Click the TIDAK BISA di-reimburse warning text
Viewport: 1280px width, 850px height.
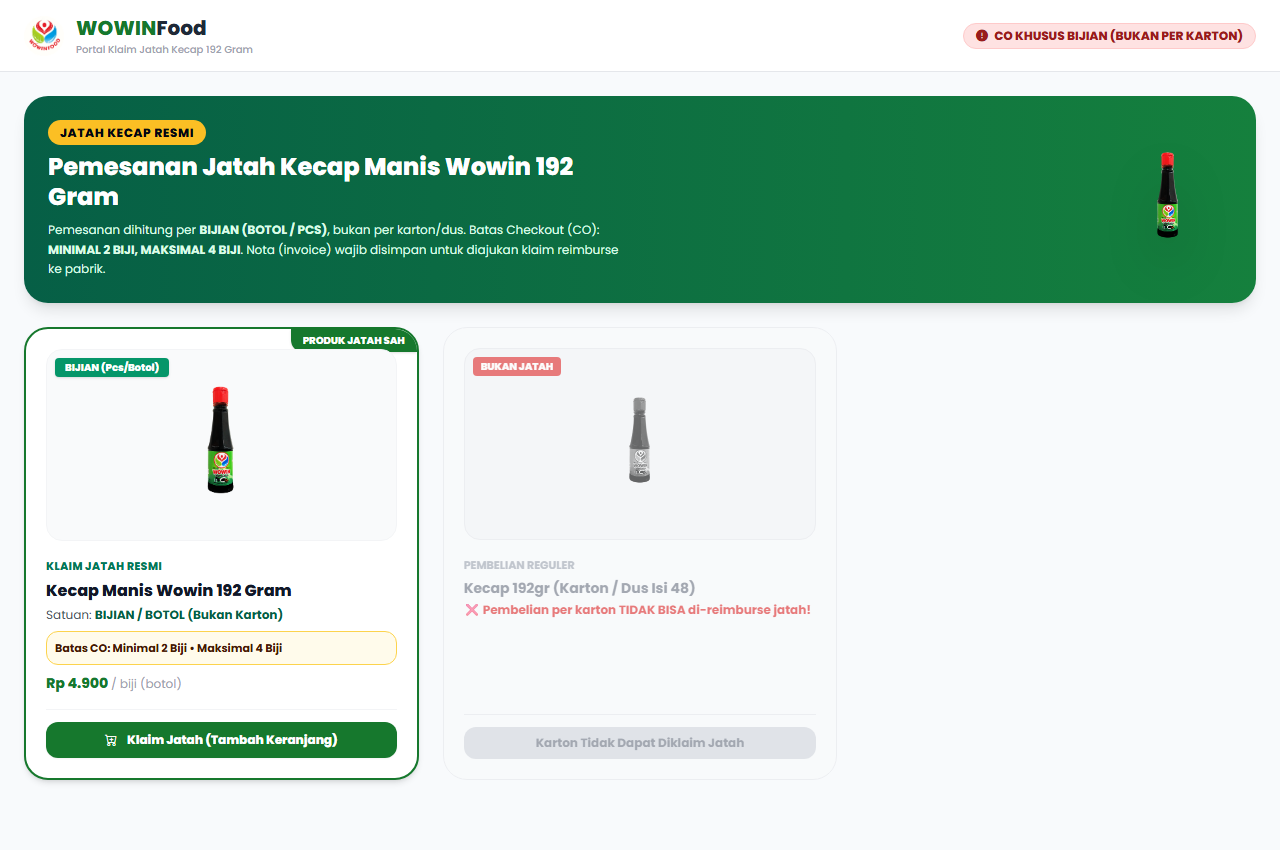tap(646, 610)
